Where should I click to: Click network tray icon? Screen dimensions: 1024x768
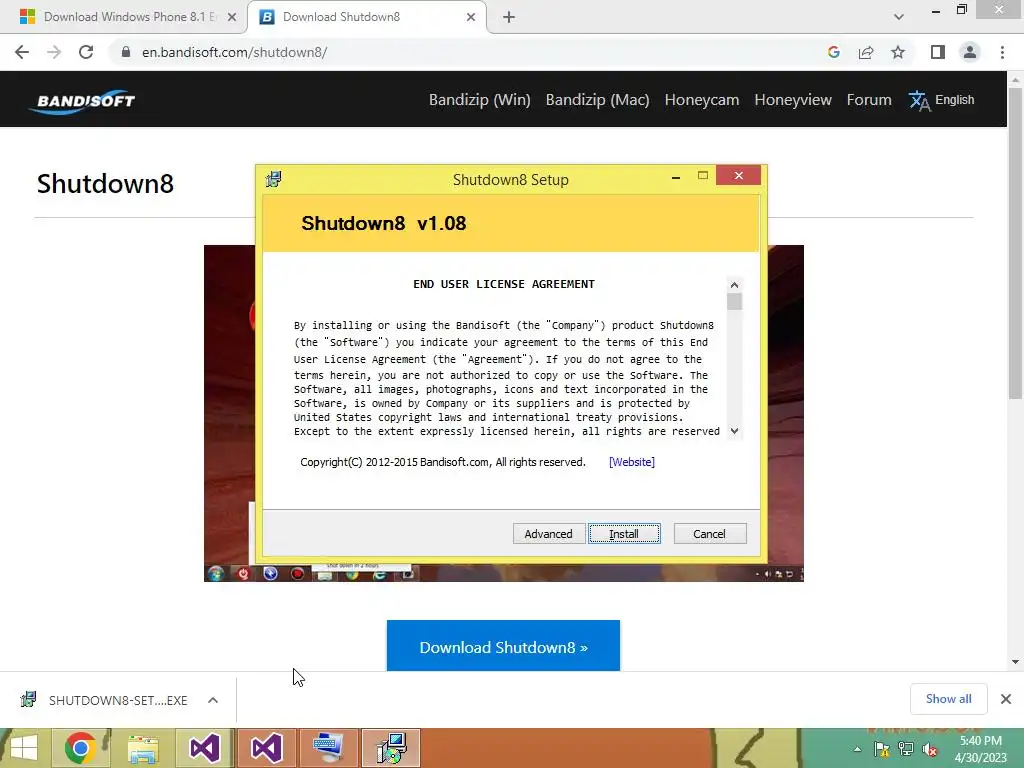[906, 749]
